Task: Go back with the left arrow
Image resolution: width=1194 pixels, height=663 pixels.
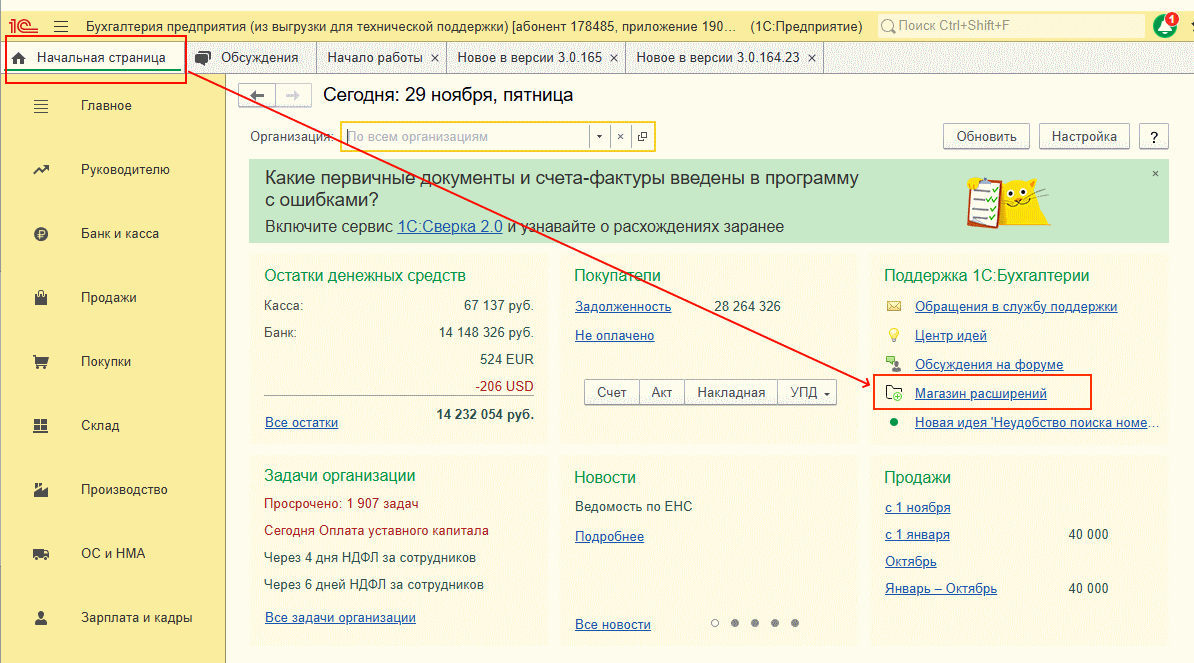Action: (257, 95)
